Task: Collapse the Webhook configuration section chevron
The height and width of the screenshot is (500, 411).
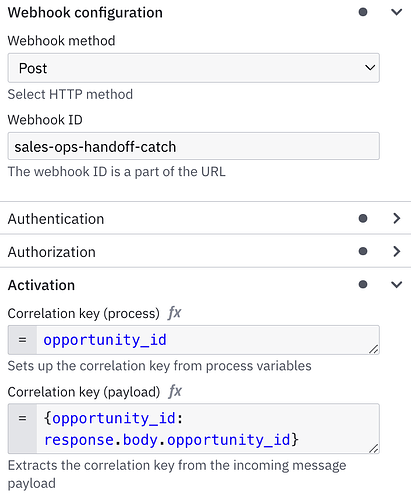Action: pos(396,12)
